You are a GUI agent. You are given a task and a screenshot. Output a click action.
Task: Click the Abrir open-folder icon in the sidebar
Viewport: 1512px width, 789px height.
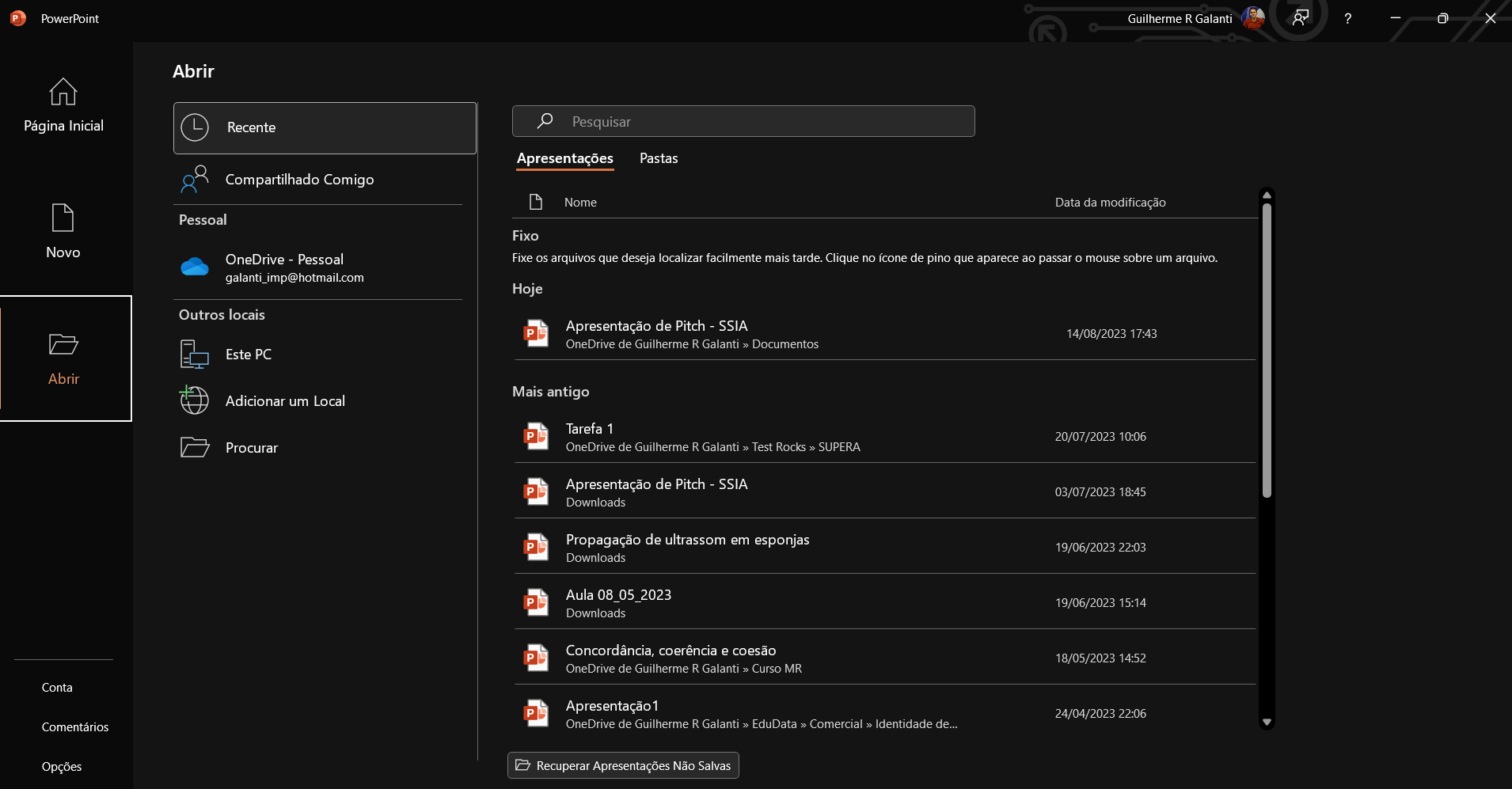[63, 344]
